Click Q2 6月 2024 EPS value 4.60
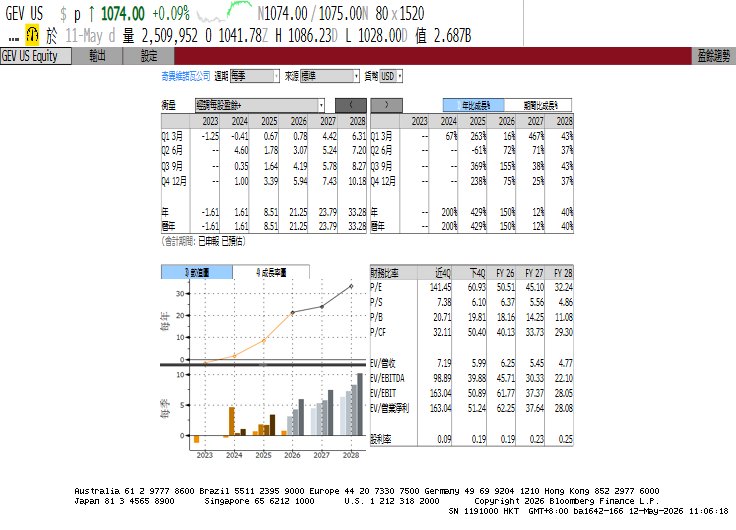 click(x=241, y=151)
